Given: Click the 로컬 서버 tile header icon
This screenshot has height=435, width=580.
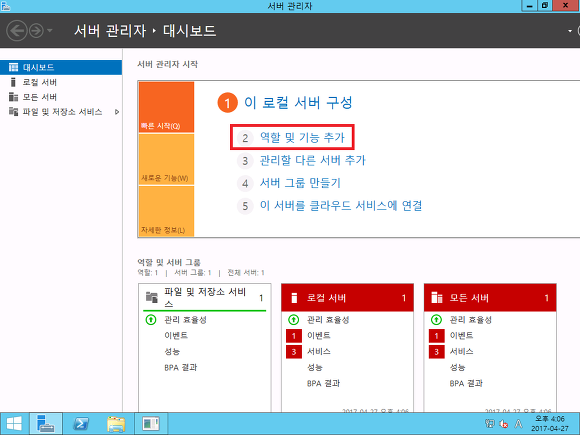Looking at the screenshot, I should tap(294, 298).
